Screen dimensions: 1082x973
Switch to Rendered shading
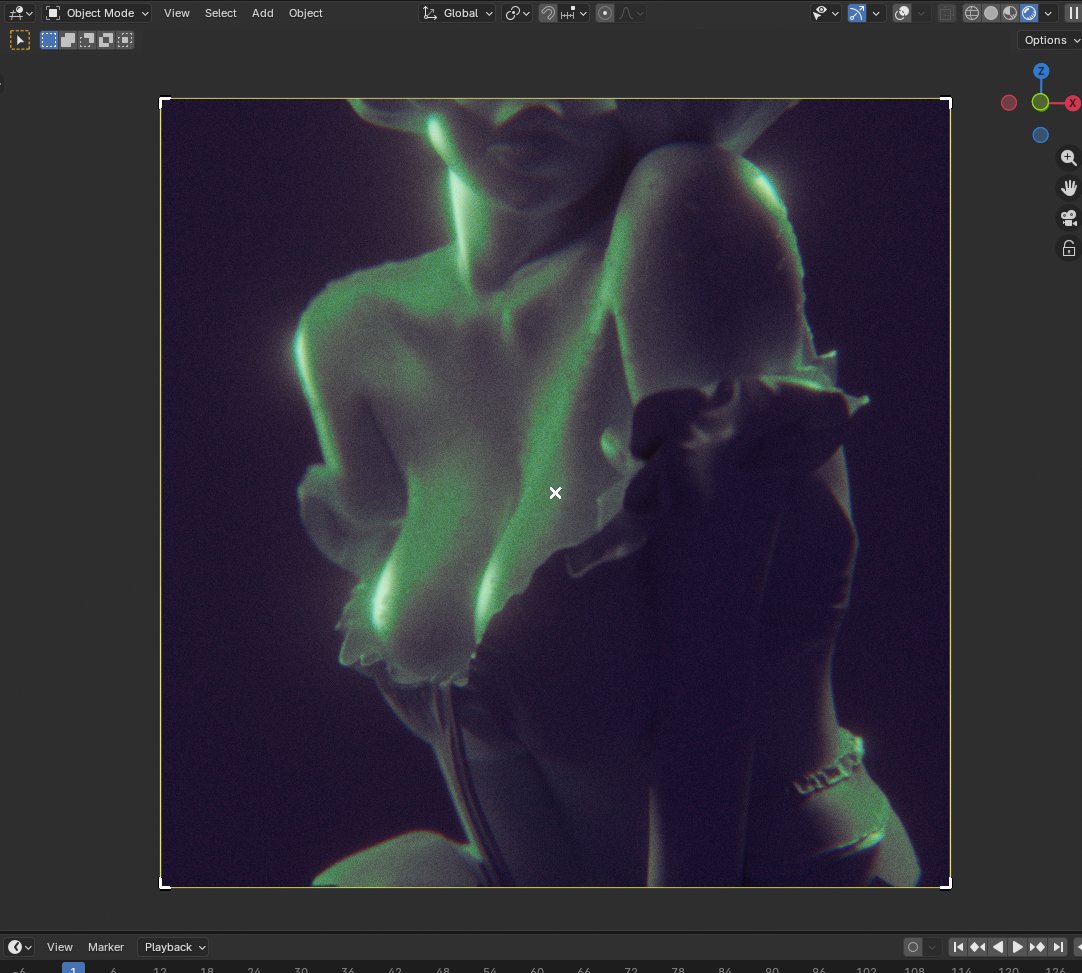pyautogui.click(x=1029, y=13)
